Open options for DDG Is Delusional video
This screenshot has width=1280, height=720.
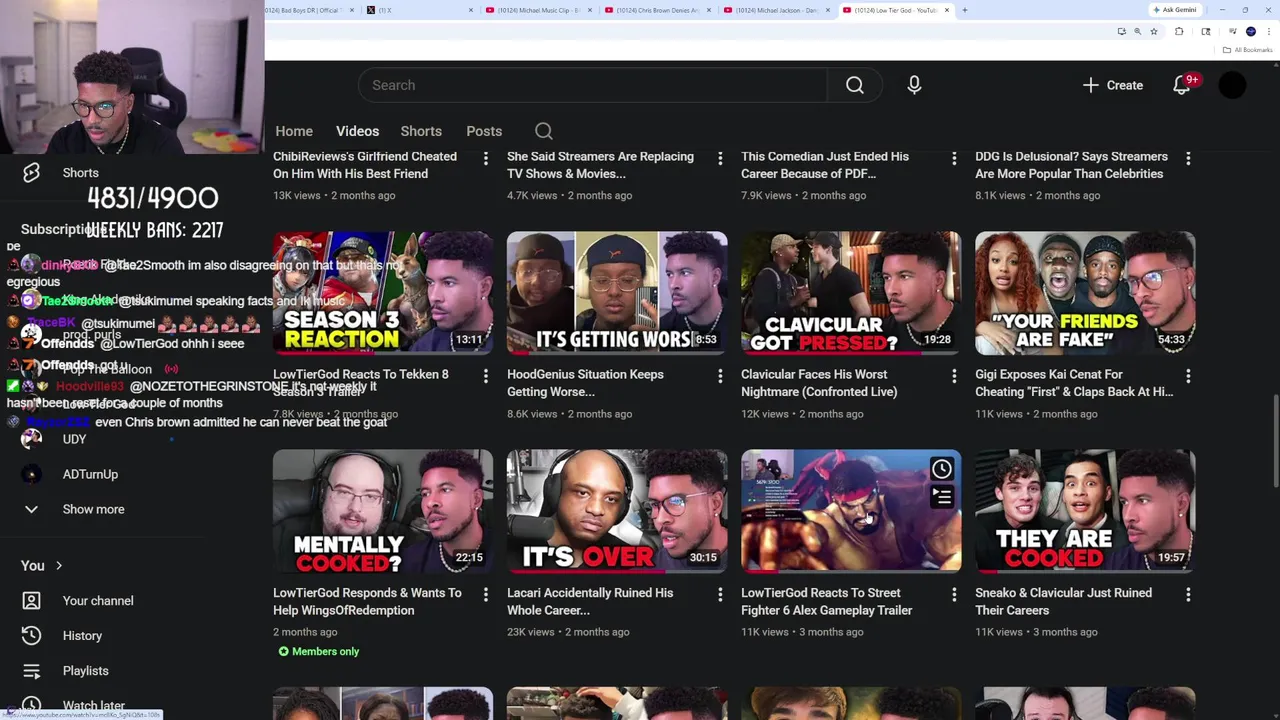point(1188,158)
